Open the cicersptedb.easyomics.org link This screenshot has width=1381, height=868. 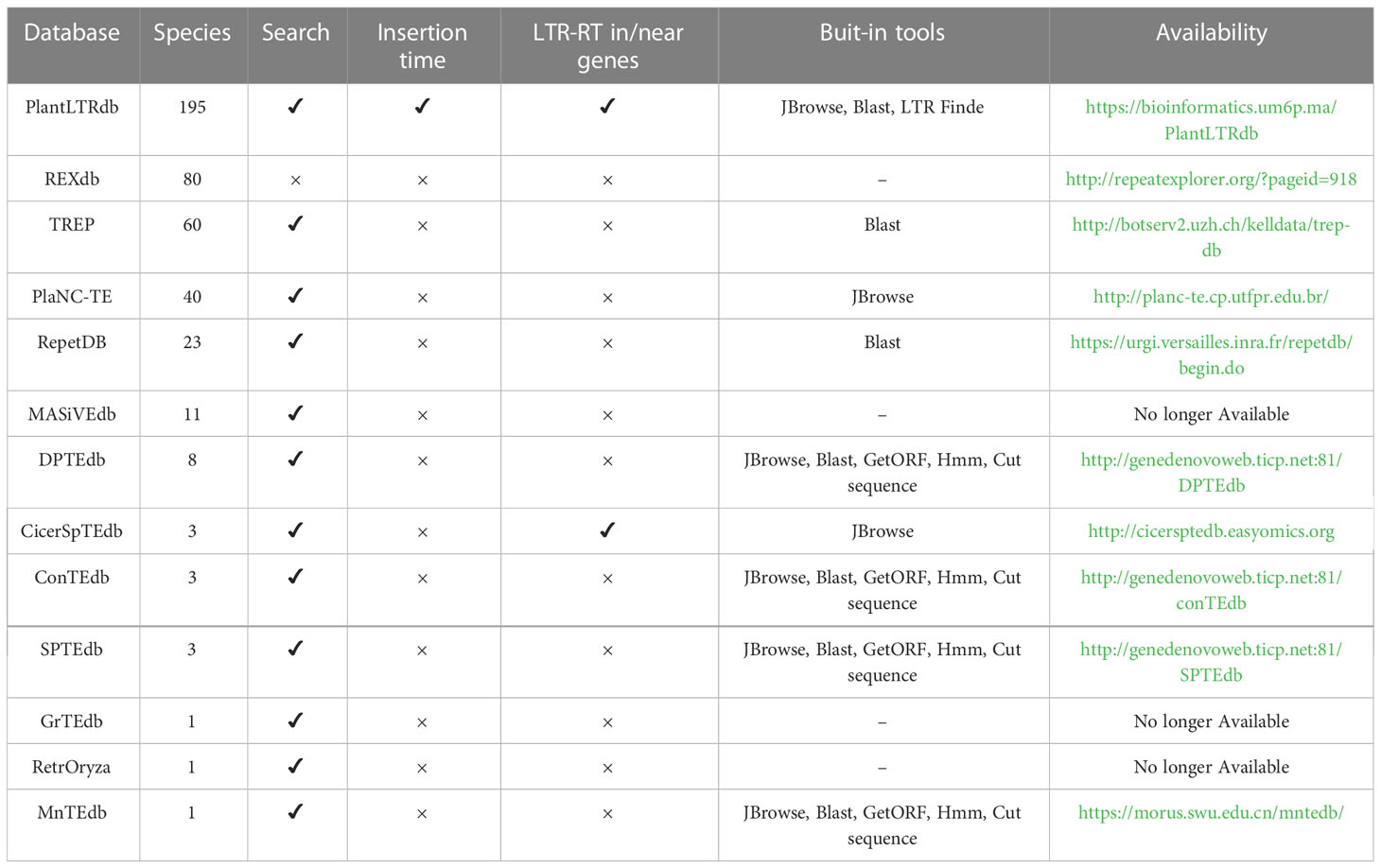coord(1211,530)
